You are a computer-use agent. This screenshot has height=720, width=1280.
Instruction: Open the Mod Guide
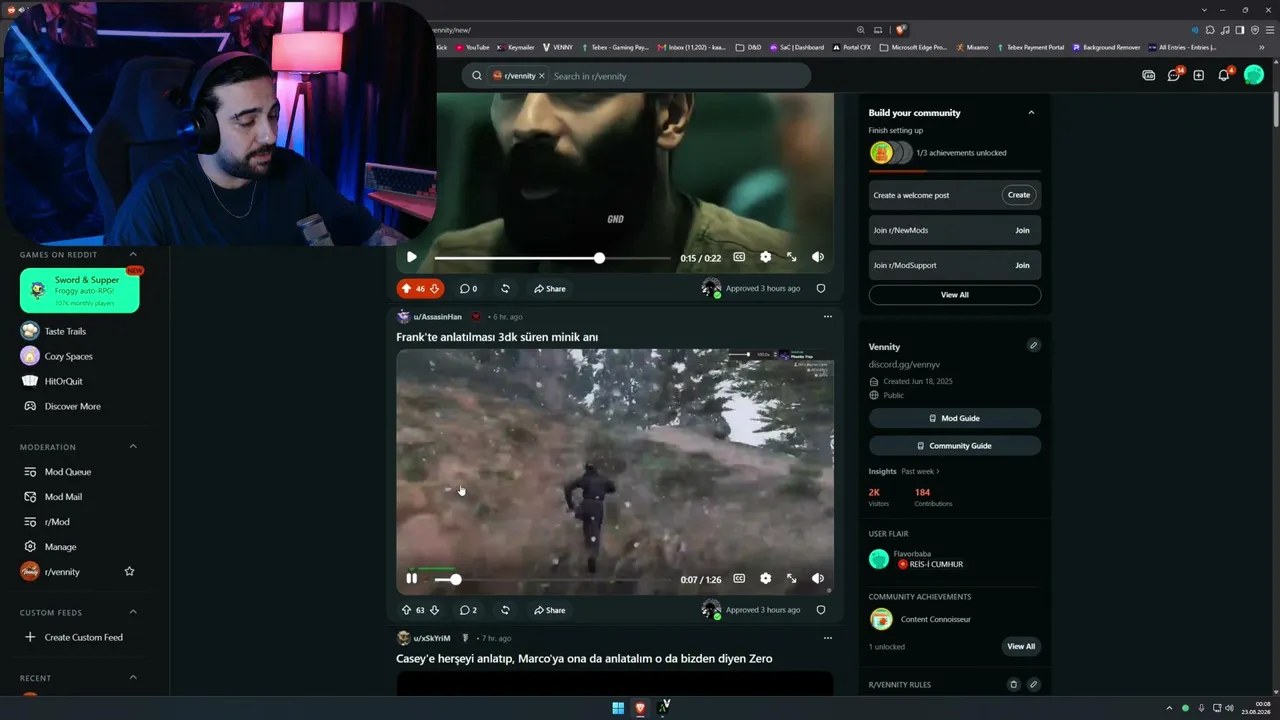pyautogui.click(x=955, y=418)
